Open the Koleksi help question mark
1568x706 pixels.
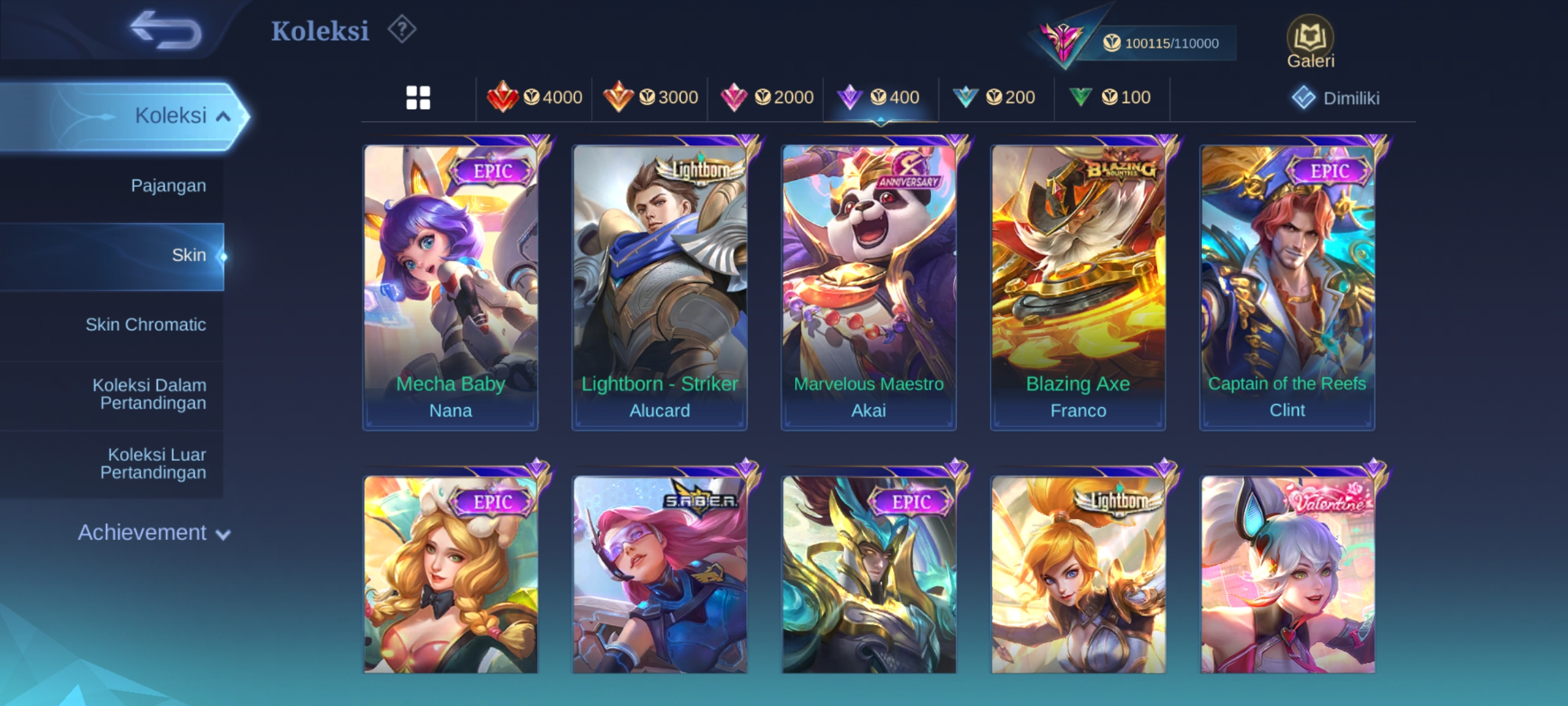tap(401, 29)
